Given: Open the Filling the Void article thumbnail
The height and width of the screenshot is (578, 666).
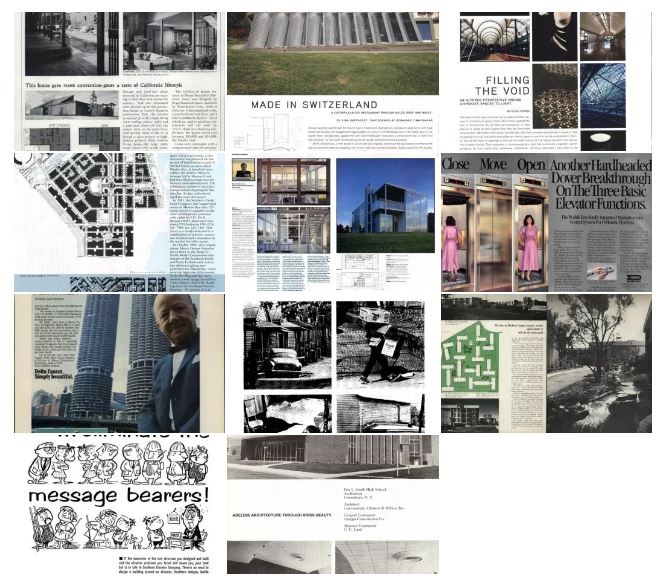Looking at the screenshot, I should 546,81.
